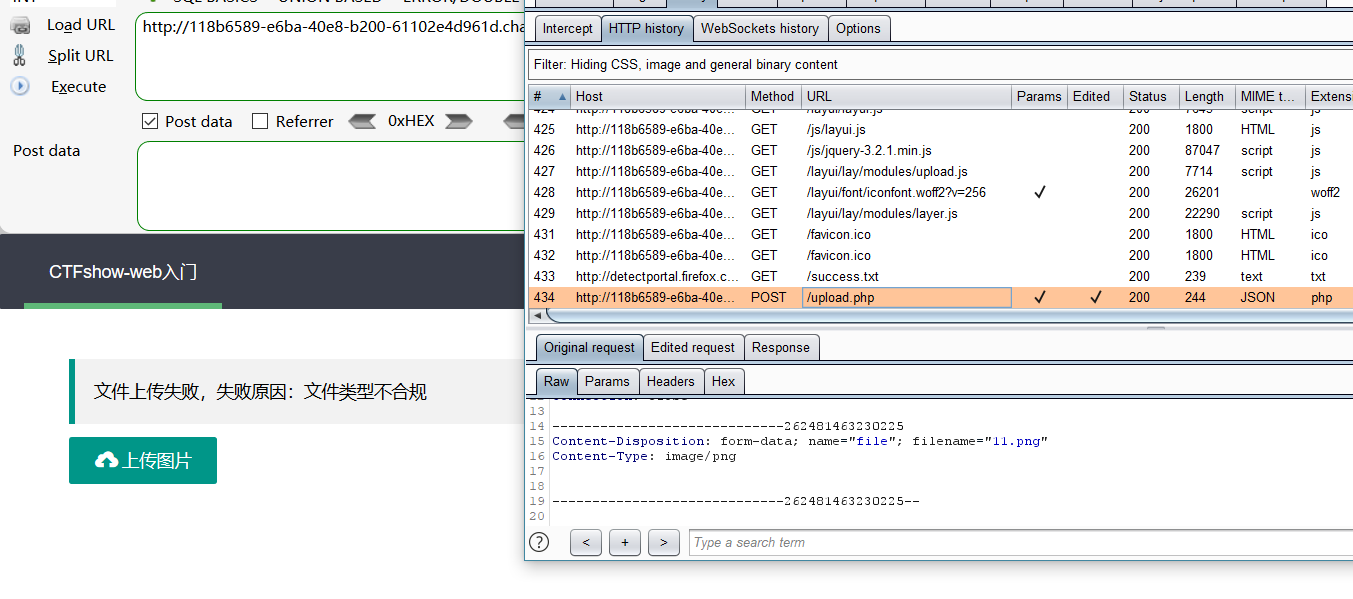Image resolution: width=1353 pixels, height=599 pixels.
Task: Click the checkmark in the Params column of row 428
Action: (1039, 192)
